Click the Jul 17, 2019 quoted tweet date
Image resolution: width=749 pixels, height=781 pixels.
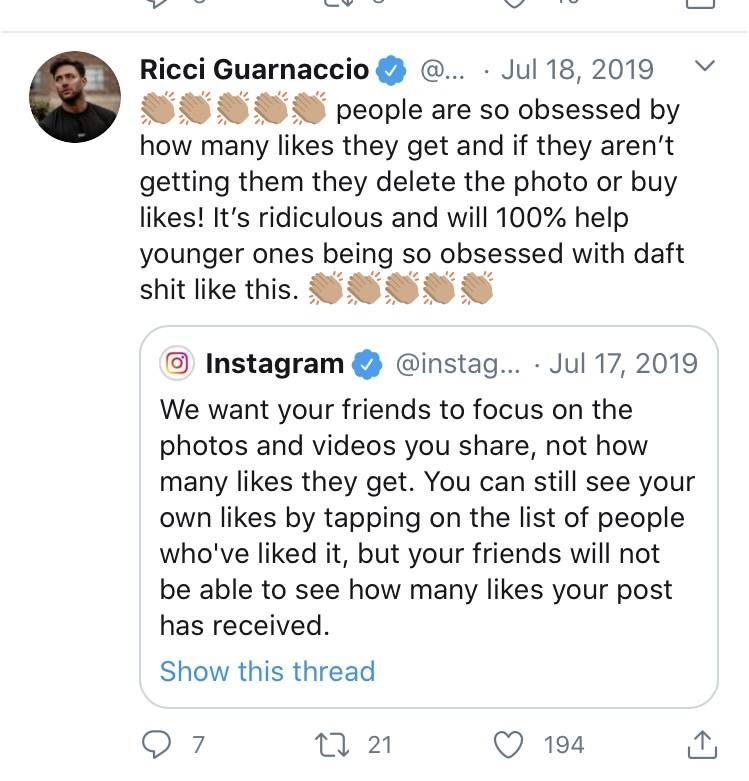[x=623, y=364]
